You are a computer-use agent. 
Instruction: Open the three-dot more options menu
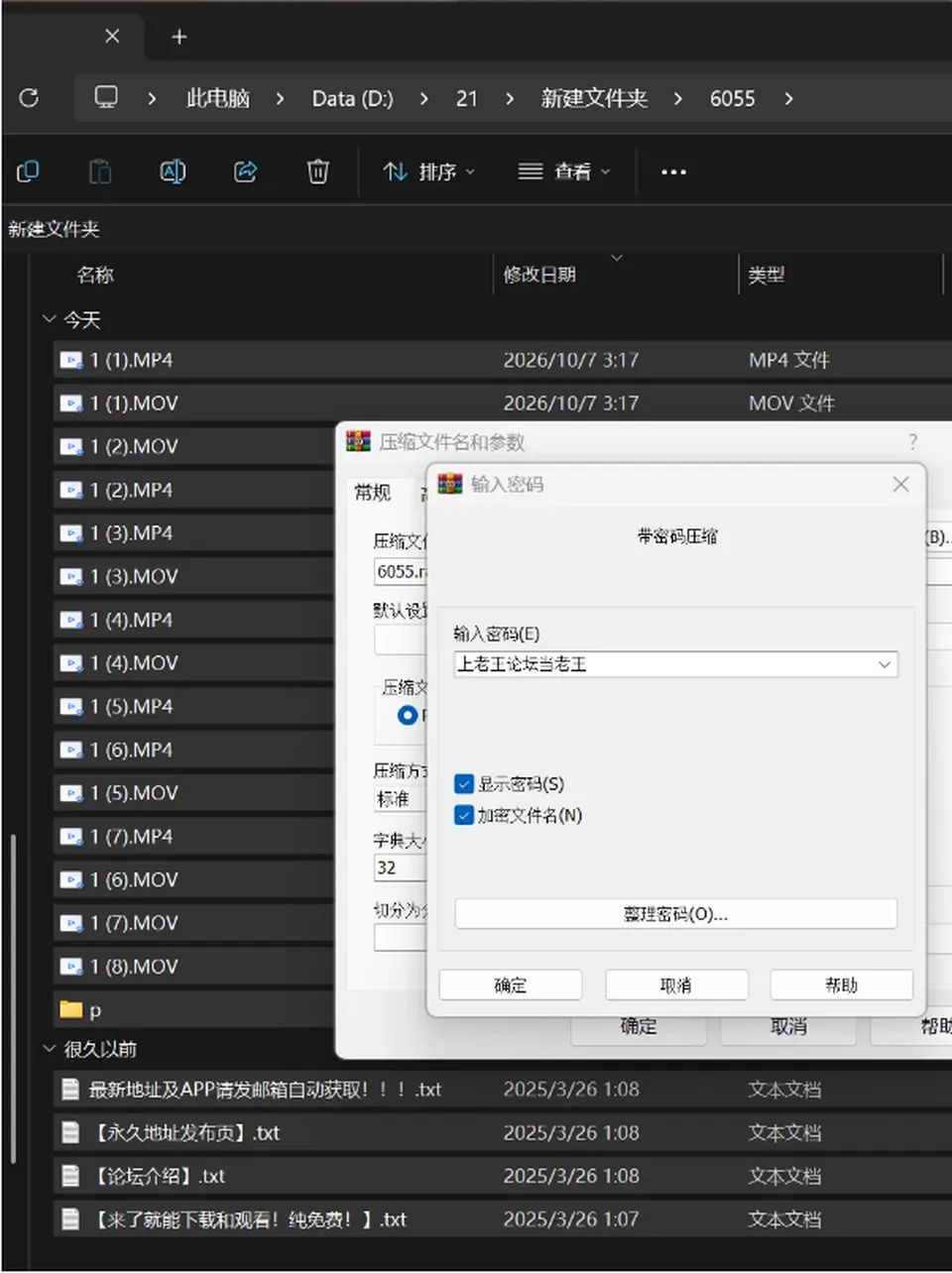[x=673, y=172]
